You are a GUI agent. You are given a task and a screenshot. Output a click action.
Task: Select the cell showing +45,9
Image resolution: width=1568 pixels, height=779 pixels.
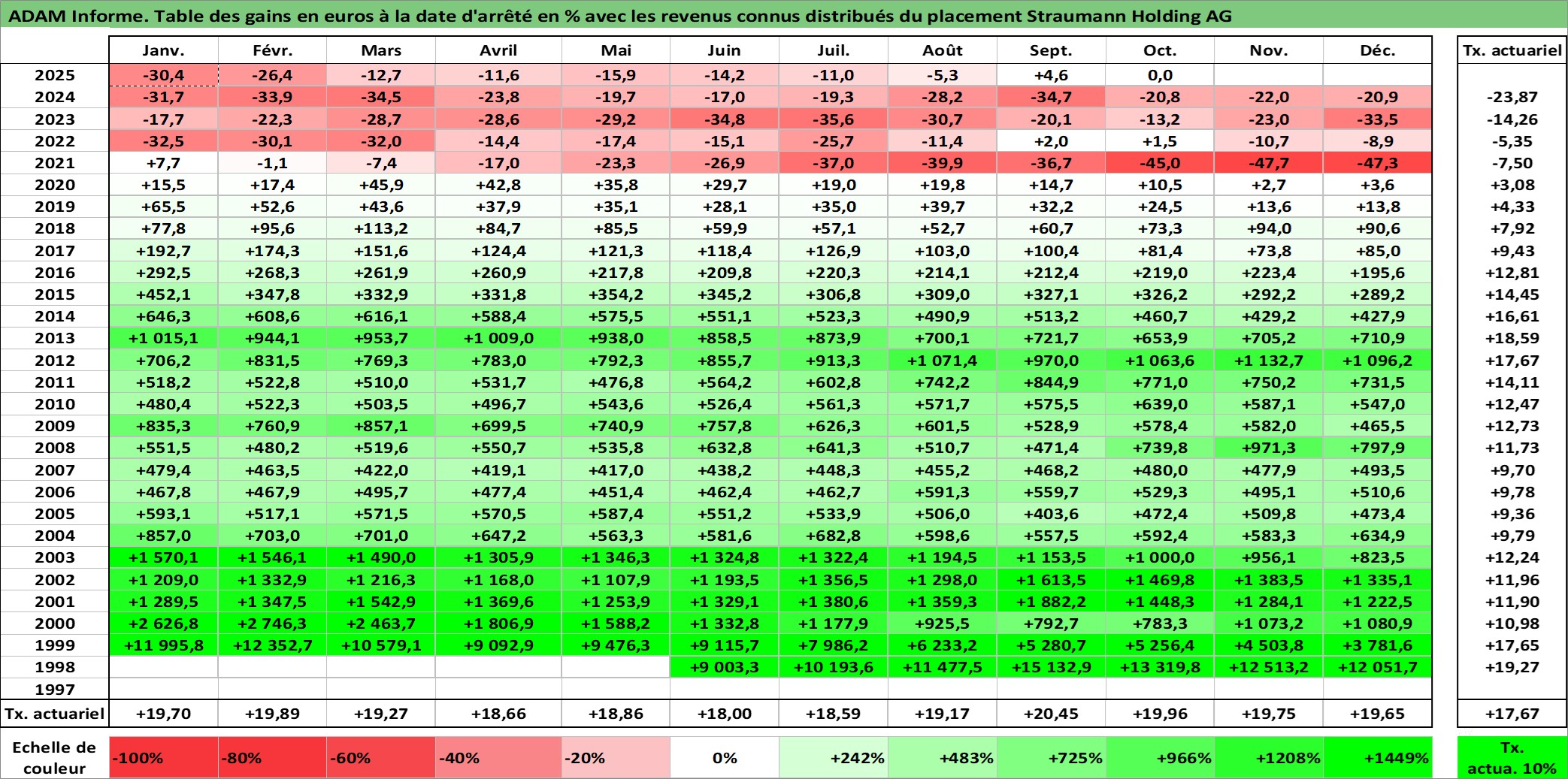(381, 185)
